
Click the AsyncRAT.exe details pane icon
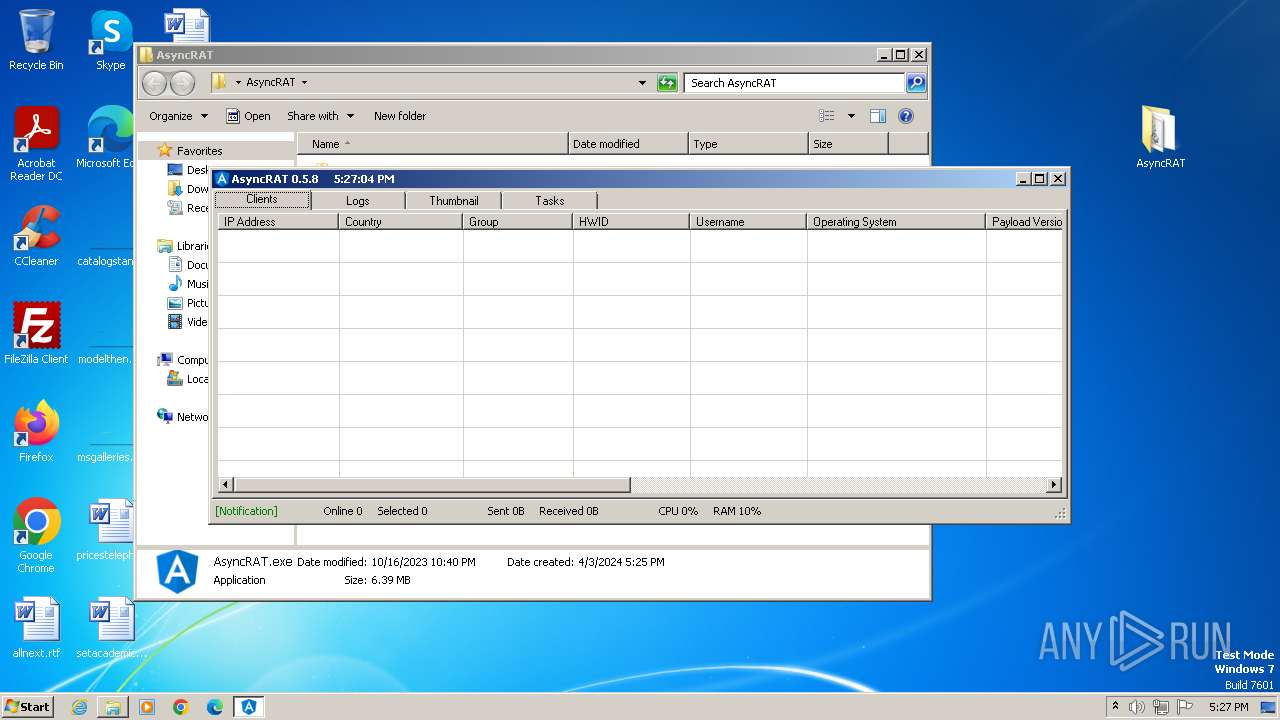tap(177, 571)
